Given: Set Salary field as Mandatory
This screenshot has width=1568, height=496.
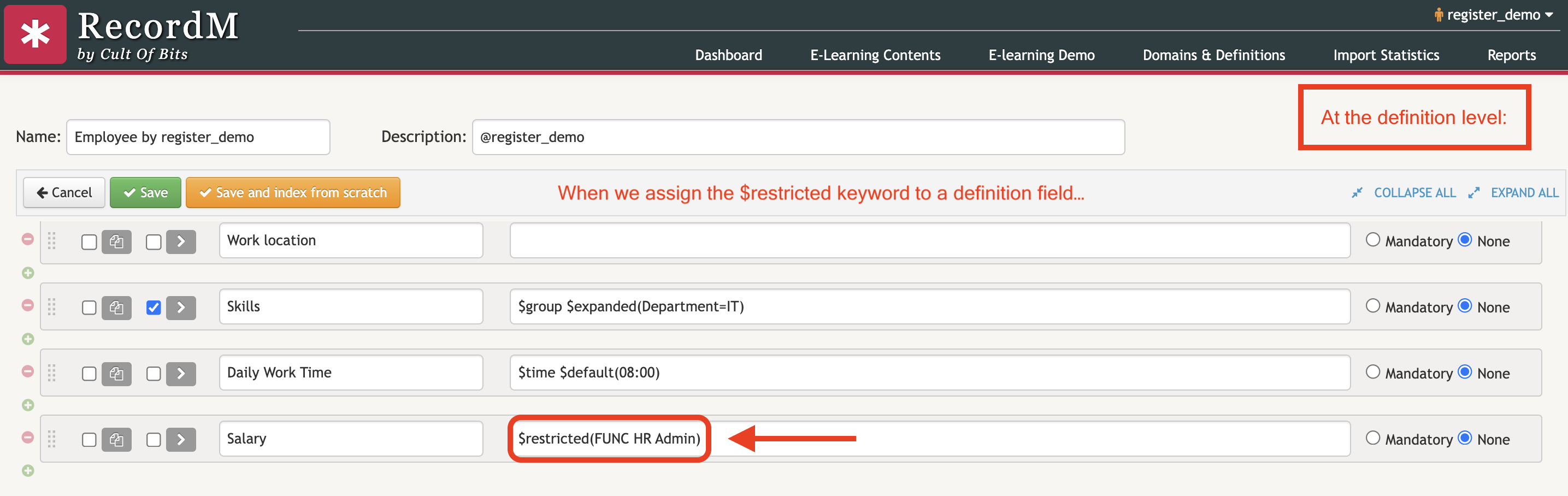Looking at the screenshot, I should click(1372, 438).
